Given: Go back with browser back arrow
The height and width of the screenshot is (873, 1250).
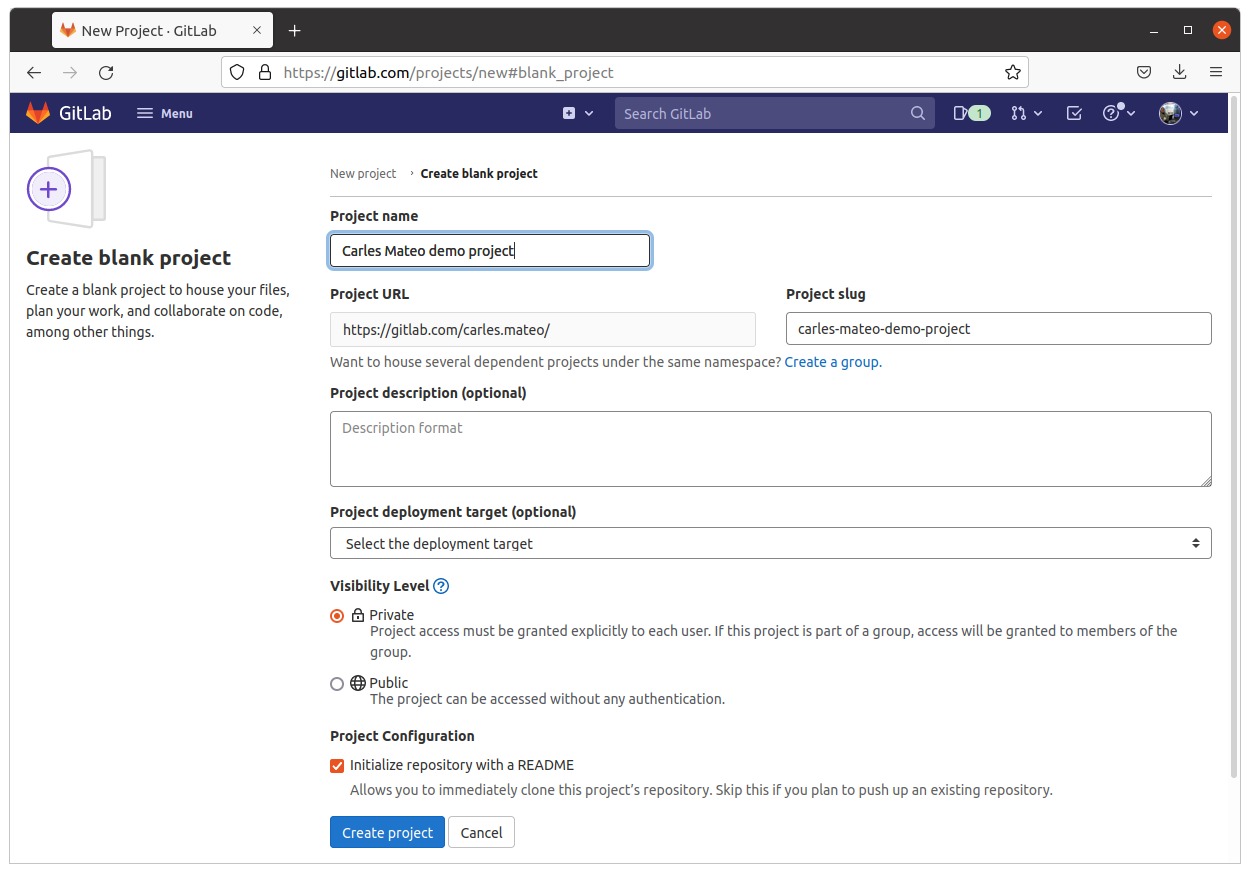Looking at the screenshot, I should tap(34, 72).
